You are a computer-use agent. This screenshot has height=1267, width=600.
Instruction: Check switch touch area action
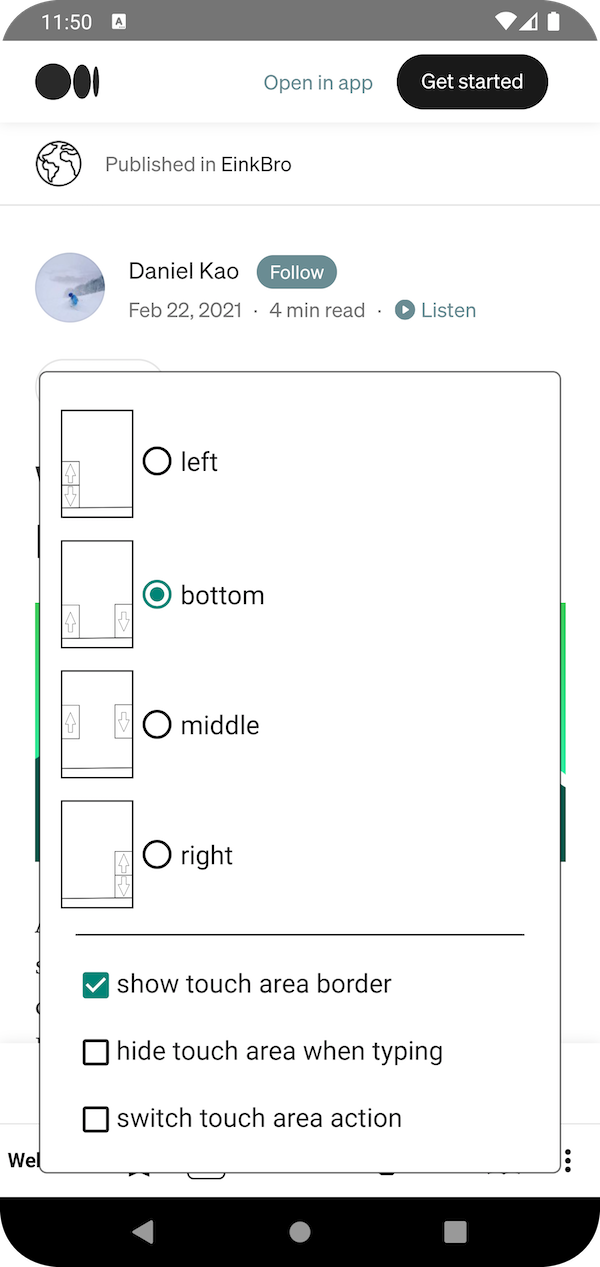tap(96, 1119)
